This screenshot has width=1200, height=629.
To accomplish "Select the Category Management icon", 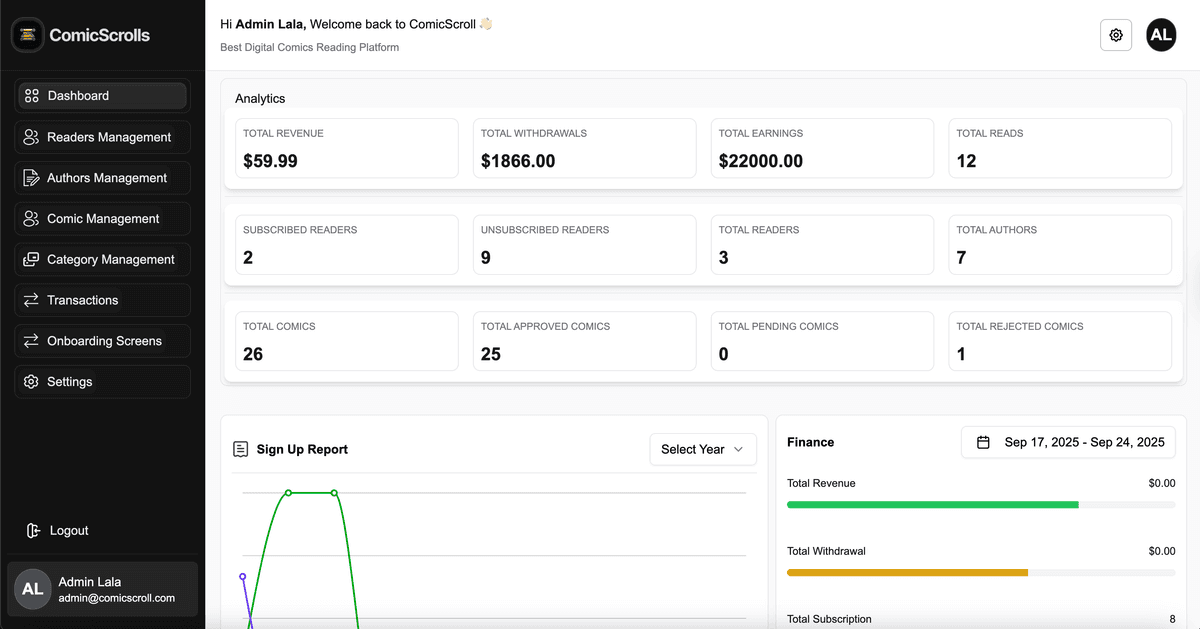I will [x=30, y=259].
